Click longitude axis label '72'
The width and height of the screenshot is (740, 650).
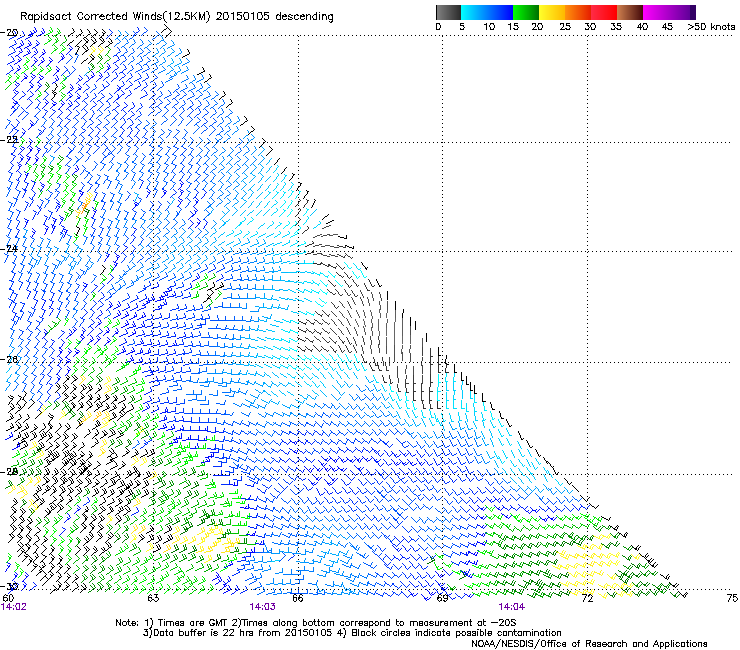click(587, 598)
